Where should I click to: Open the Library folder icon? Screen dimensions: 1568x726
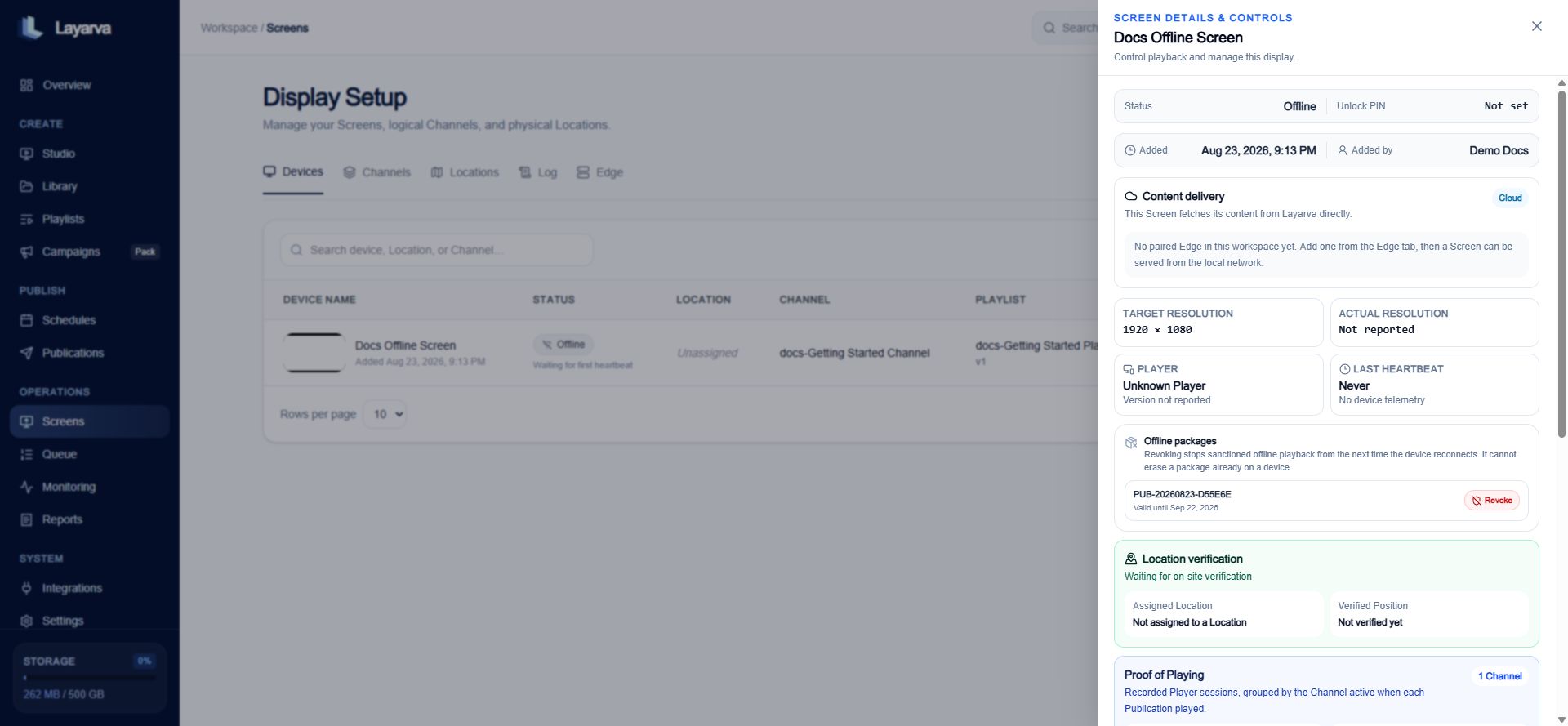pos(27,186)
